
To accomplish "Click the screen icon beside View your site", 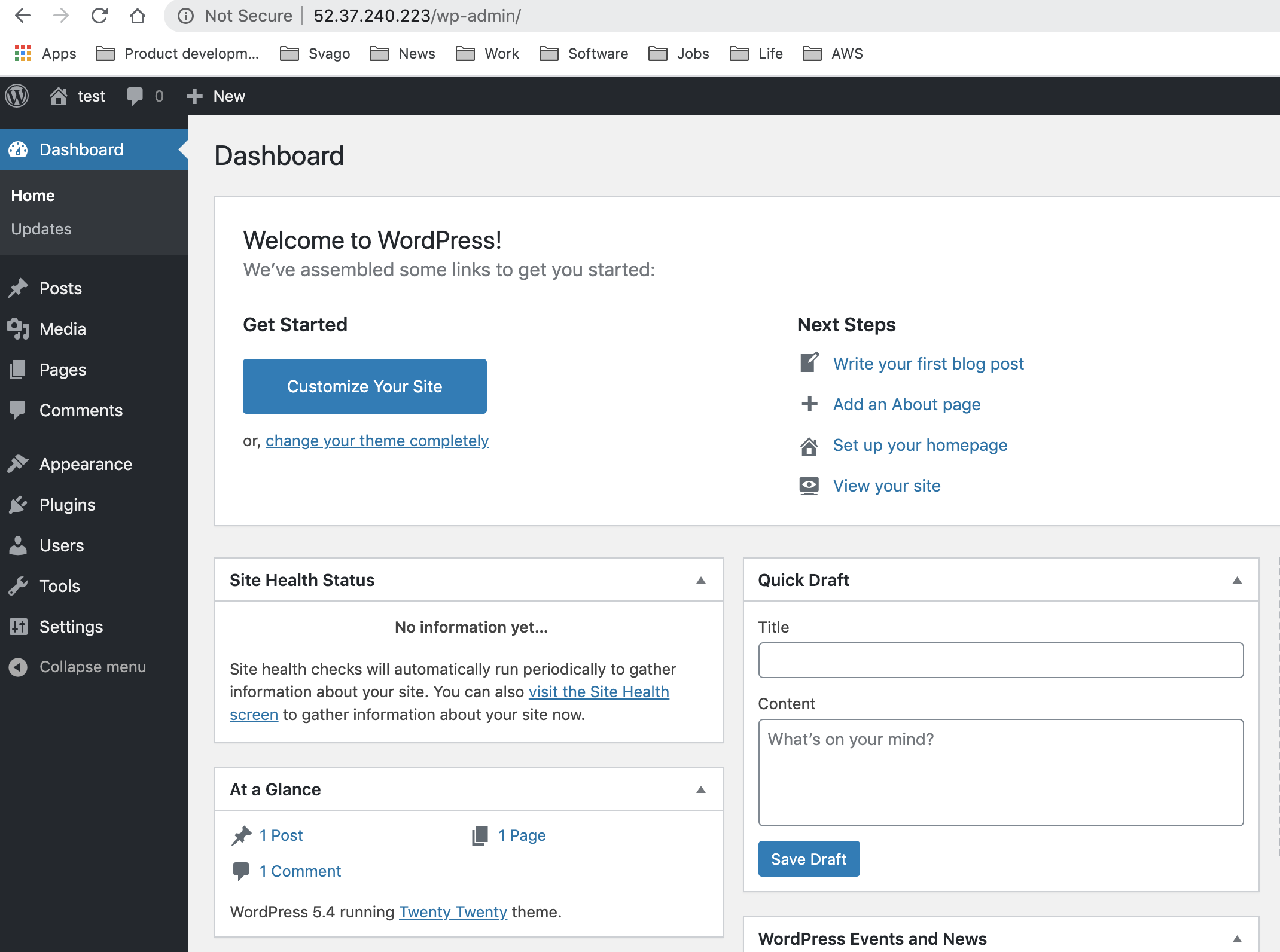I will [x=809, y=486].
